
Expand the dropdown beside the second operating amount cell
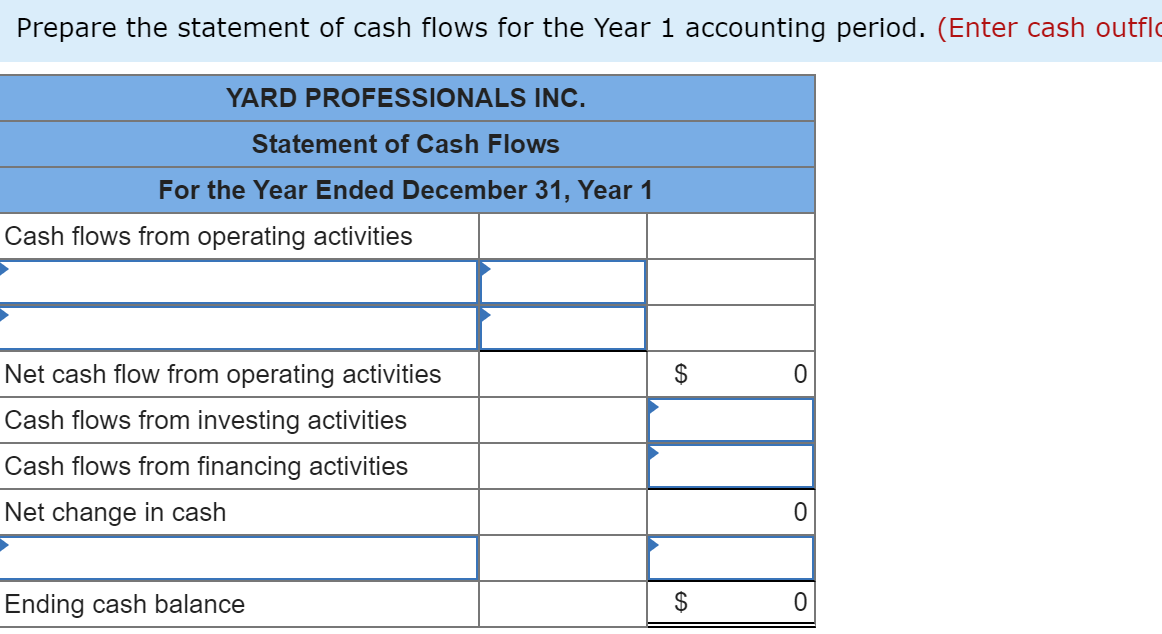[x=486, y=313]
